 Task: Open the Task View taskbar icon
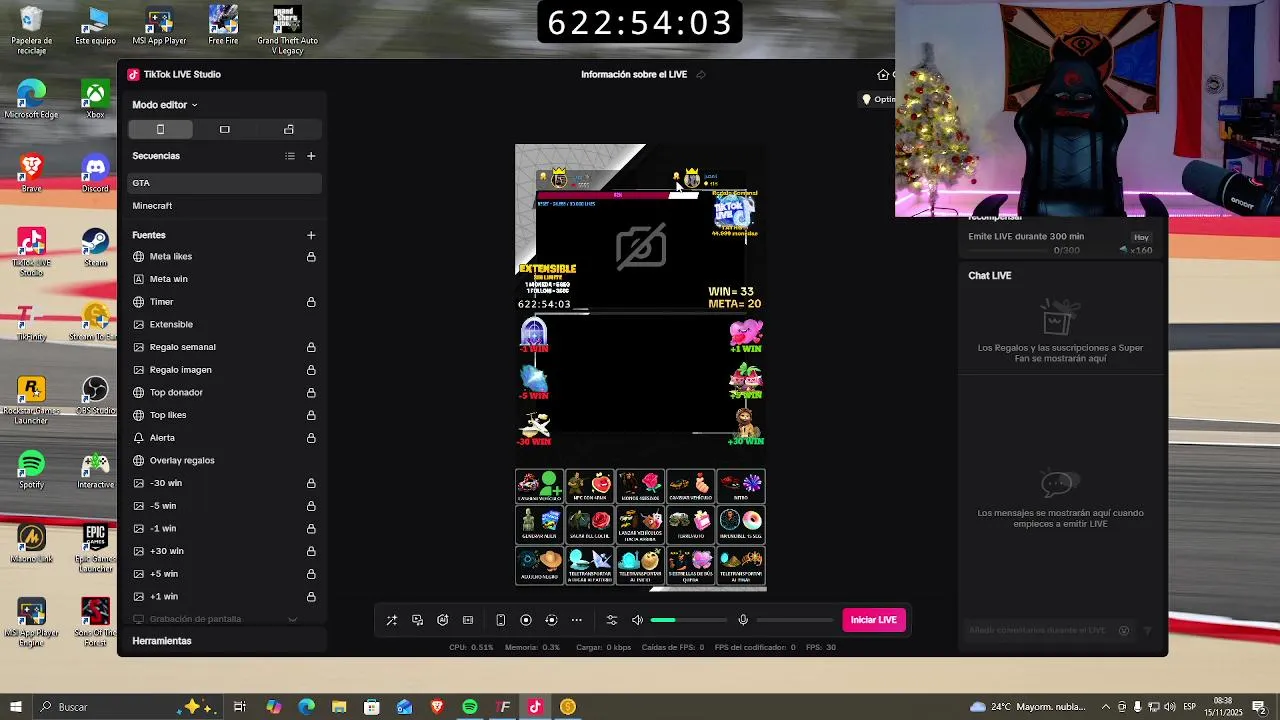[x=240, y=707]
